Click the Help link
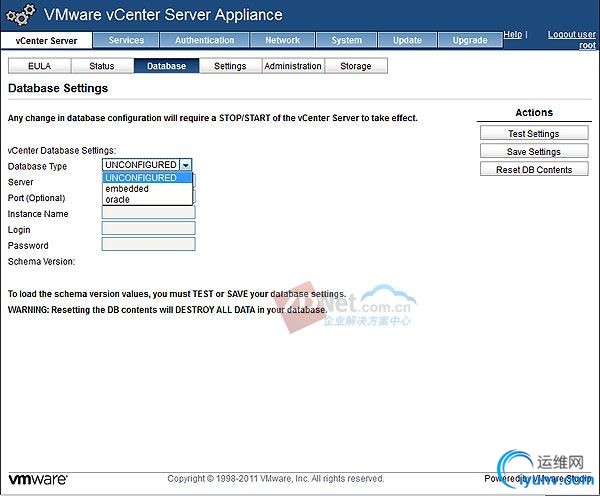 point(513,34)
